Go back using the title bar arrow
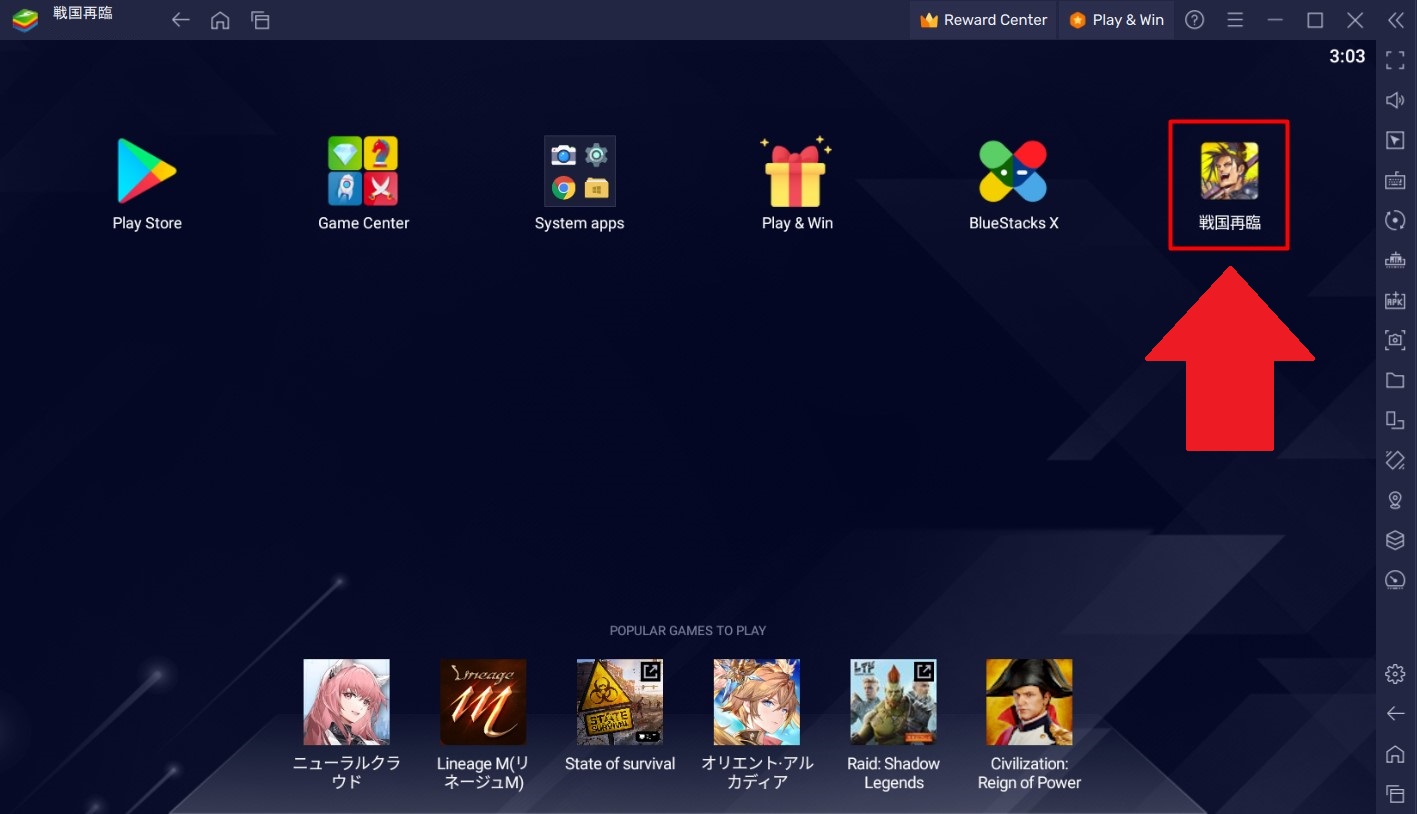This screenshot has height=814, width=1417. click(180, 20)
